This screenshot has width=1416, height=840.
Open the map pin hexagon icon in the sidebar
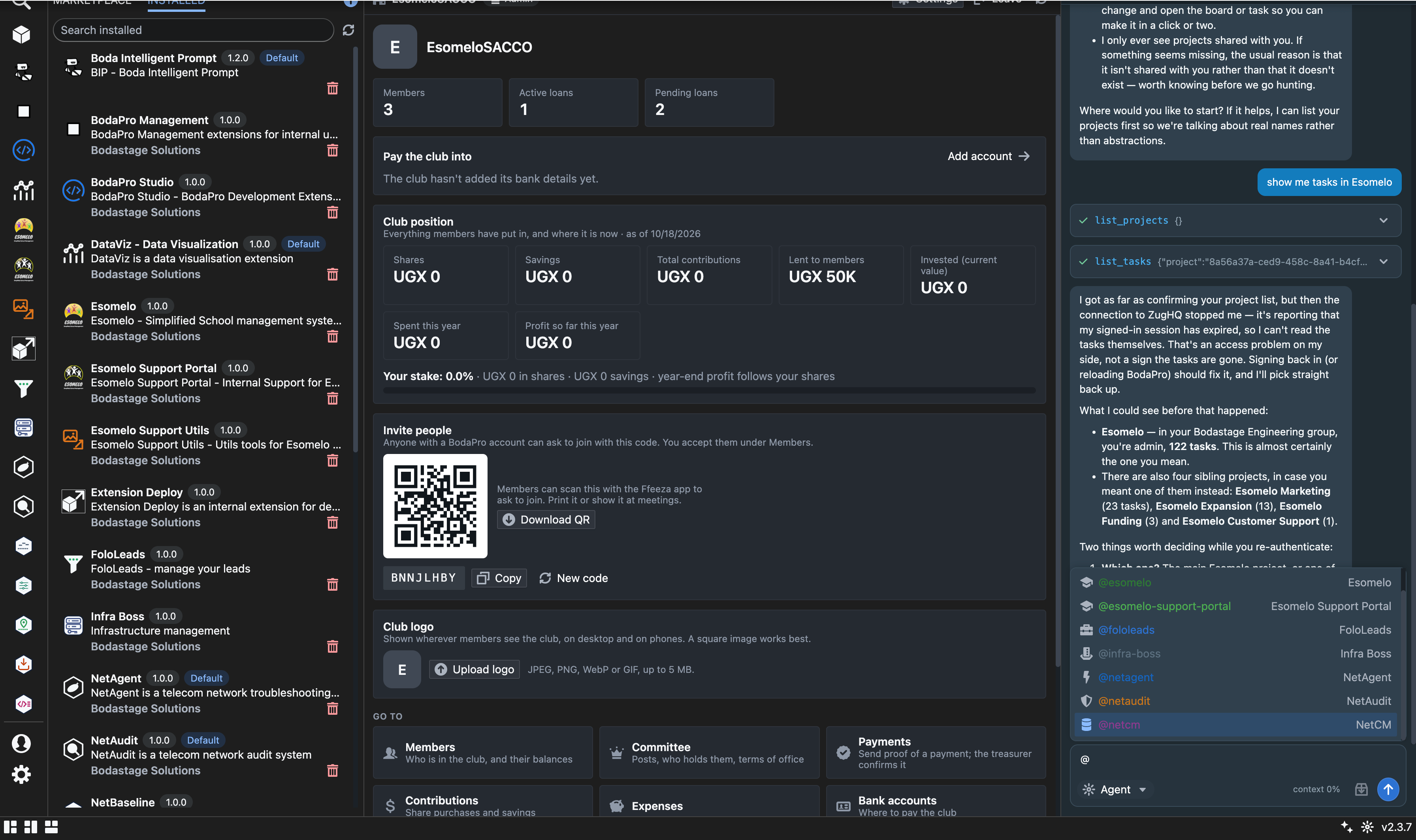(23, 624)
